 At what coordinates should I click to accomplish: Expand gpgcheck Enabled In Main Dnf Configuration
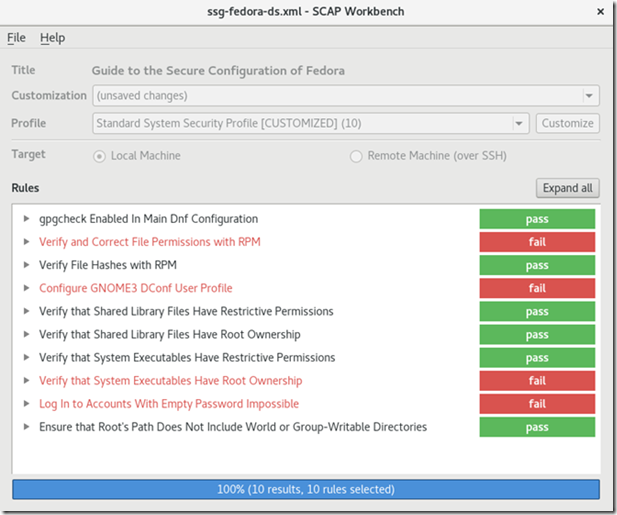[26, 219]
